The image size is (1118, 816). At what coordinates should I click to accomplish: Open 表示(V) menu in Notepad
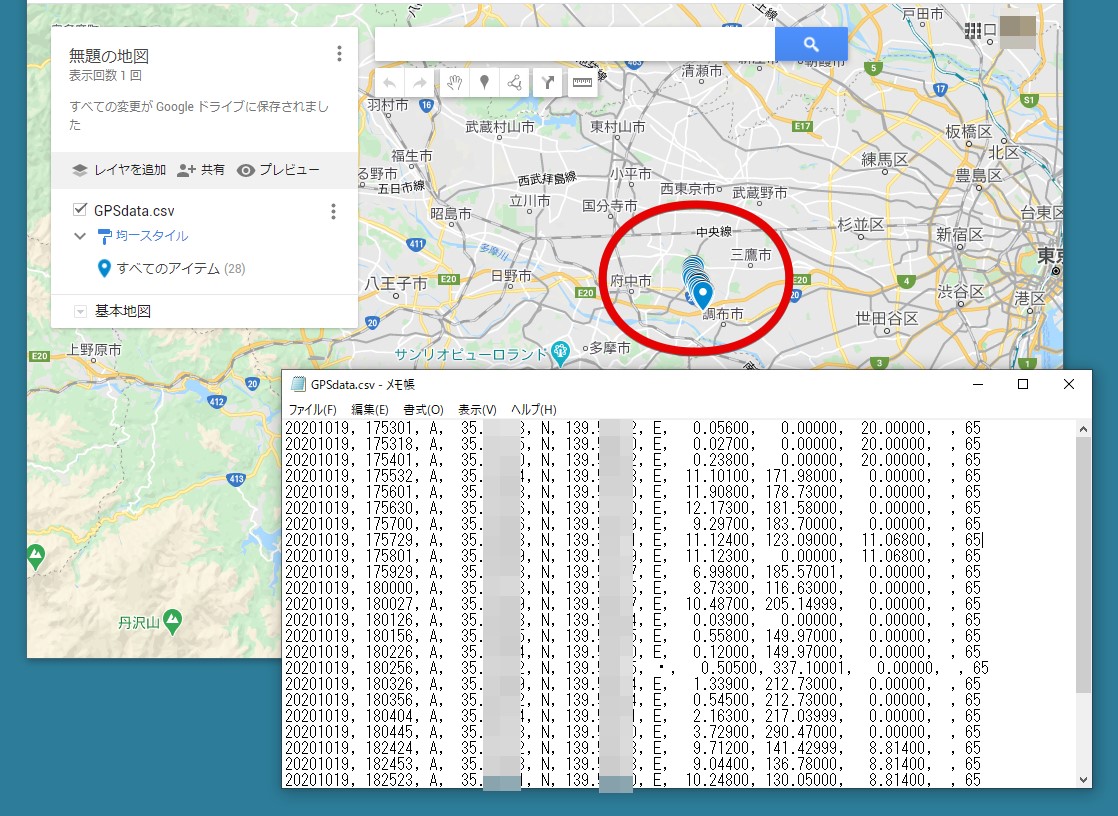click(477, 409)
